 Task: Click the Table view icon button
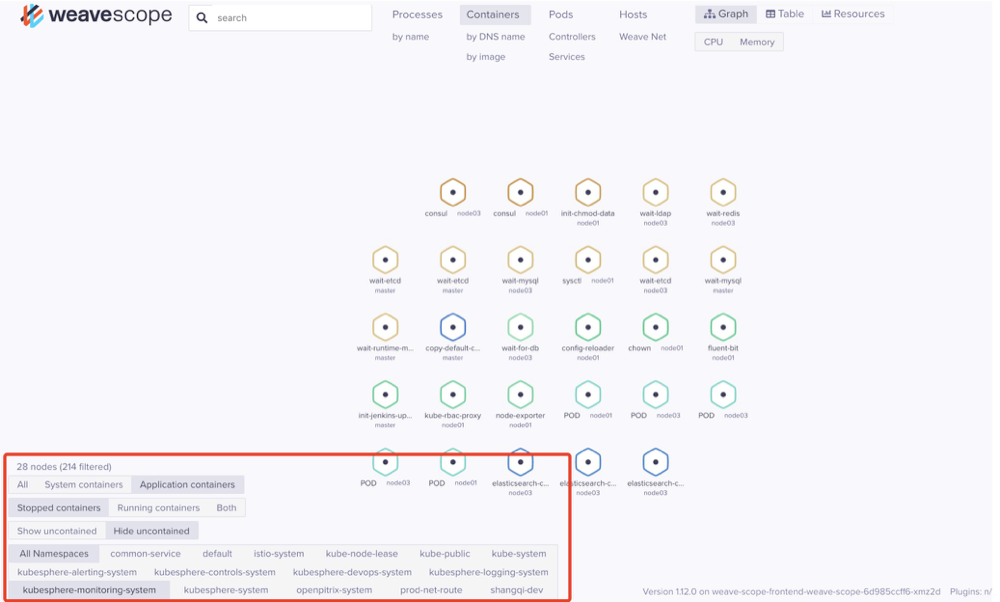pyautogui.click(x=784, y=14)
